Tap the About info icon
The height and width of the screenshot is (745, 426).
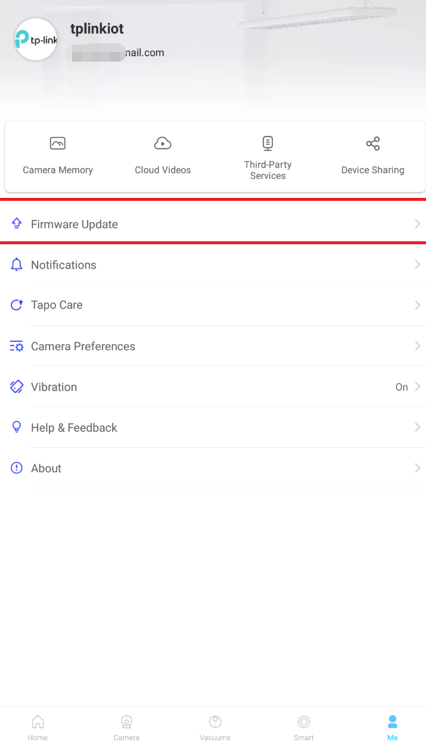pos(17,468)
